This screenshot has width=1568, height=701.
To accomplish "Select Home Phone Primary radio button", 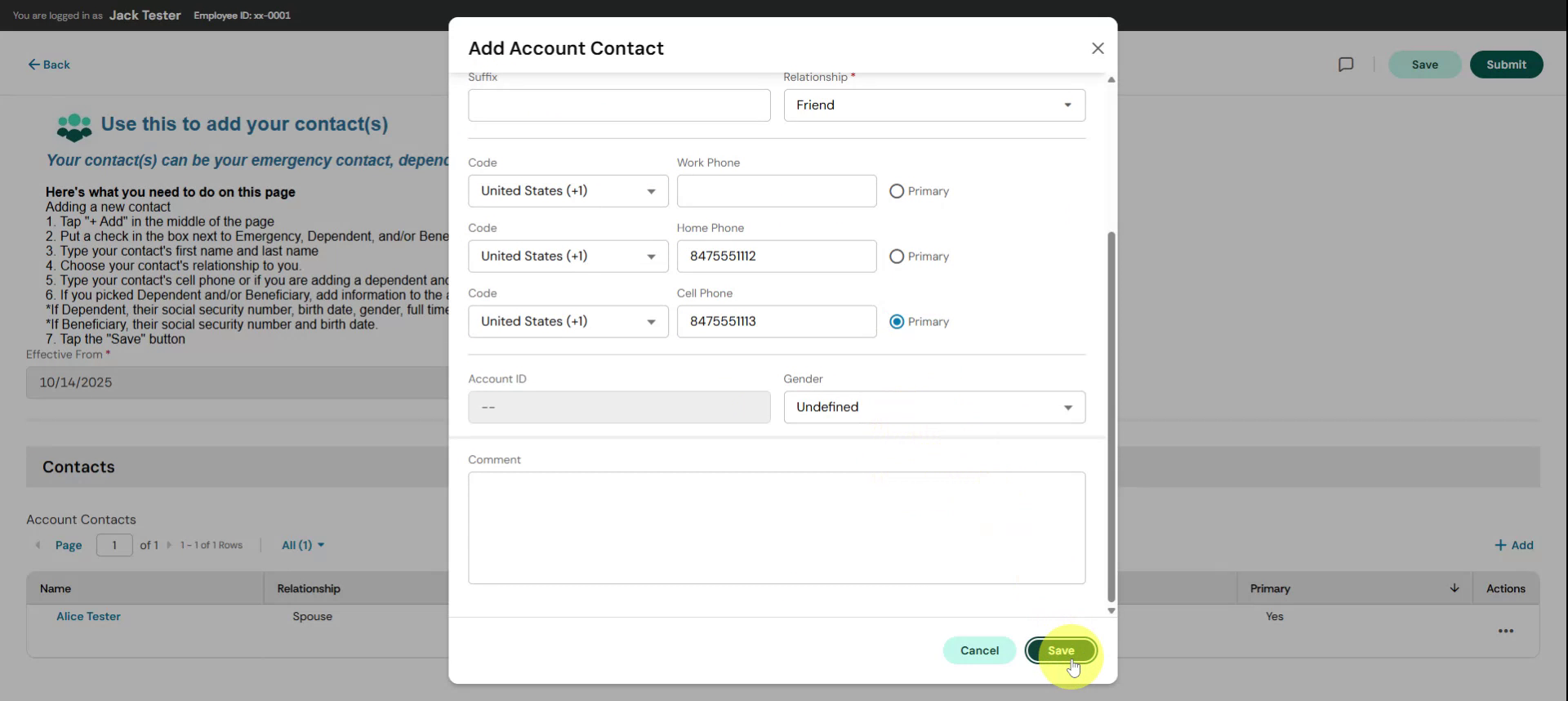I will pos(897,257).
